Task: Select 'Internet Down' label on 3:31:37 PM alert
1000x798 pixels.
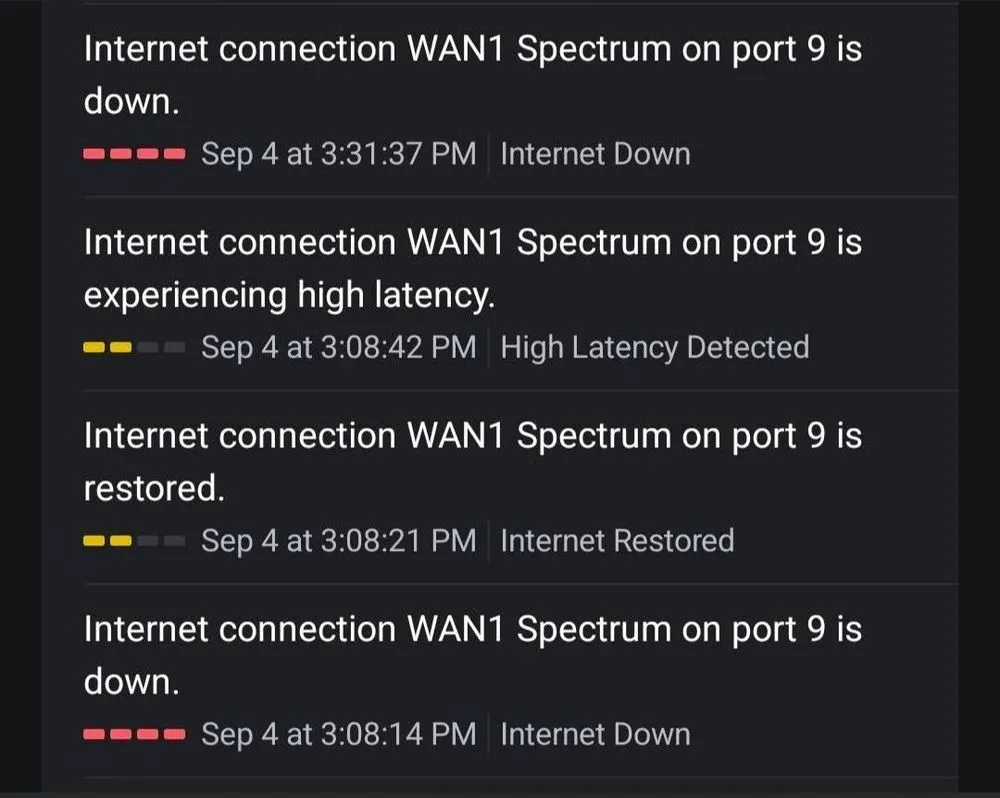Action: [x=595, y=154]
